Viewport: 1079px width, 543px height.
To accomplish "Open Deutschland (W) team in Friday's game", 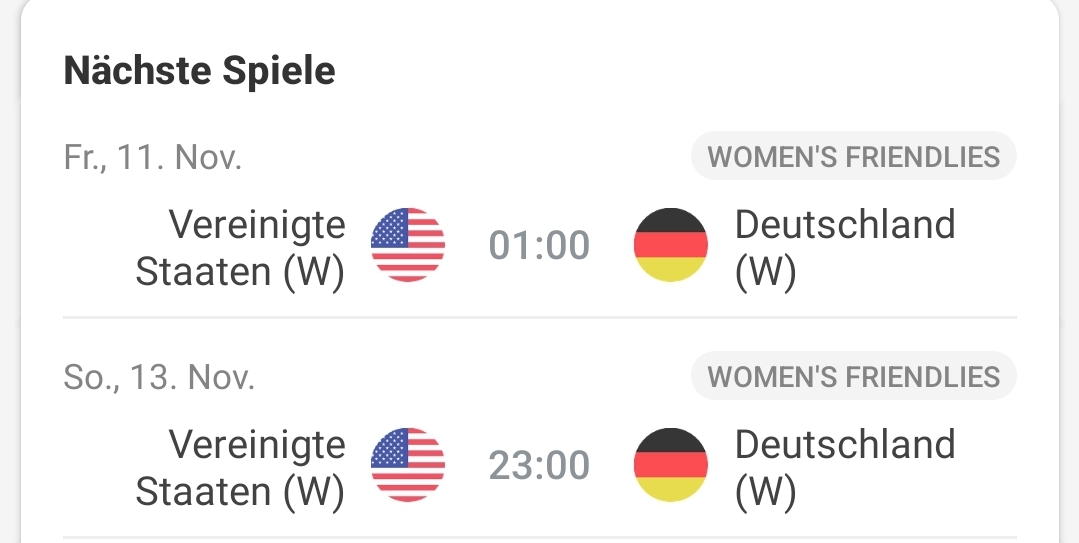I will point(845,248).
